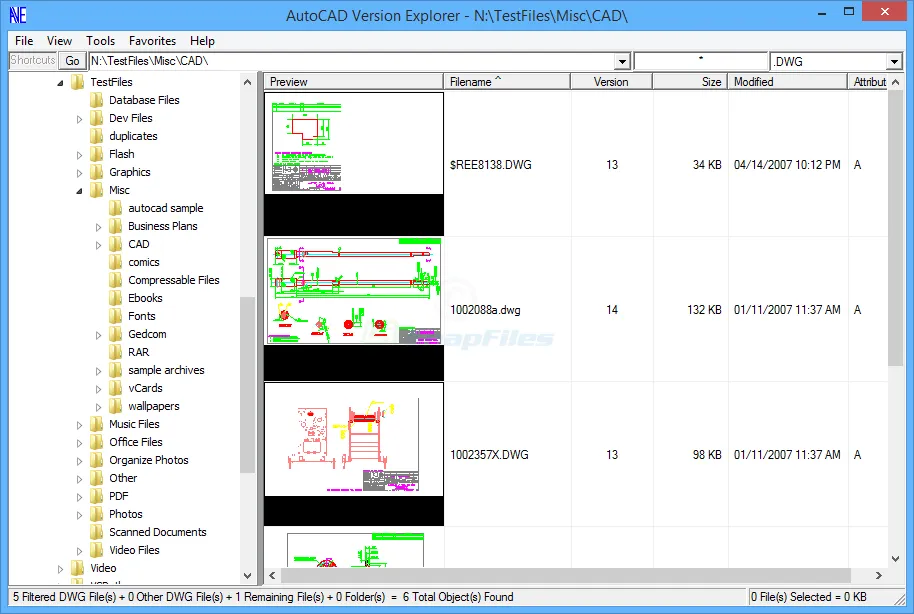Sort by the Filename column header
The image size is (914, 614).
click(507, 82)
